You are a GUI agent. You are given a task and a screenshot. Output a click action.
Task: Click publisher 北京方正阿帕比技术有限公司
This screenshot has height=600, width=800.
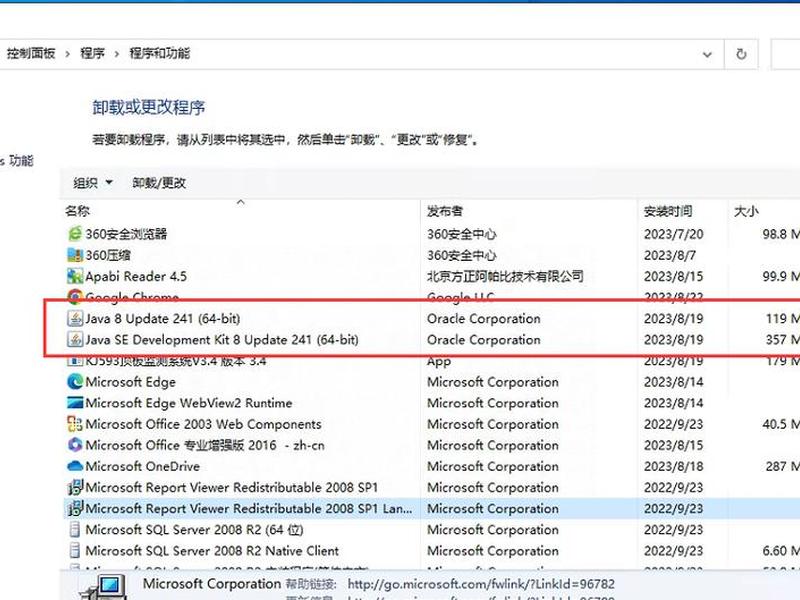tap(505, 276)
